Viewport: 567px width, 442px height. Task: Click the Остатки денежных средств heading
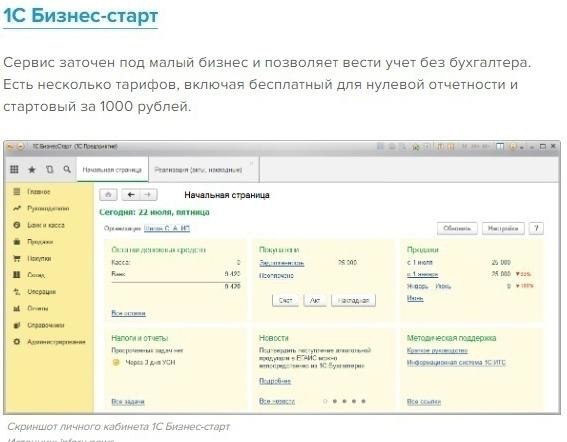coord(158,250)
